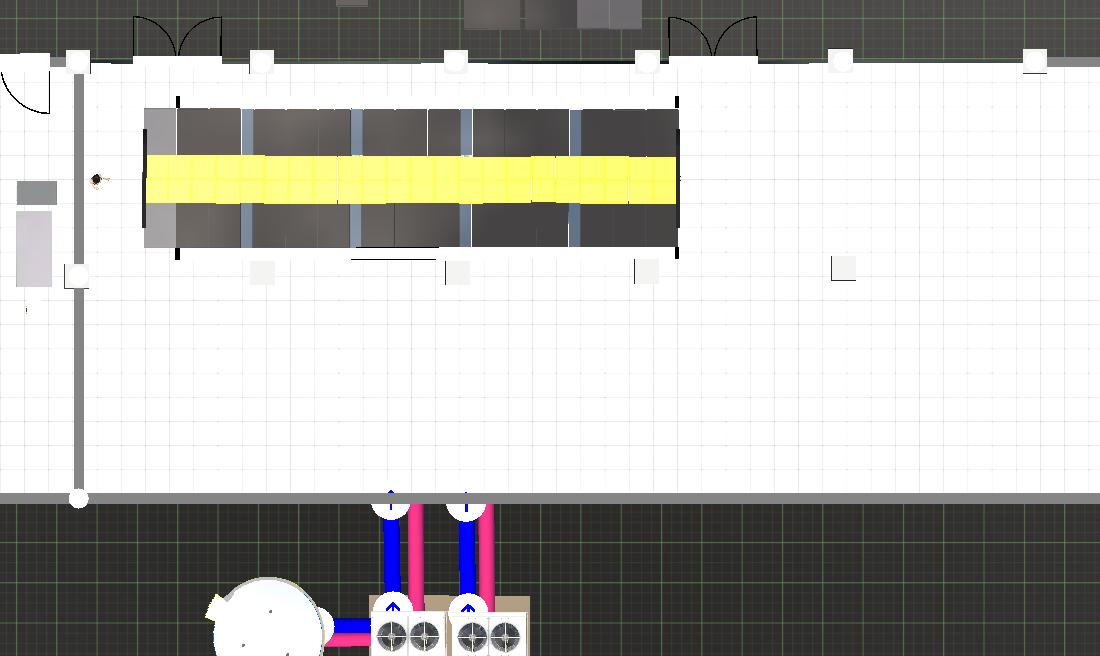
Task: Click the small dark gray box left of wall
Action: coord(37,193)
